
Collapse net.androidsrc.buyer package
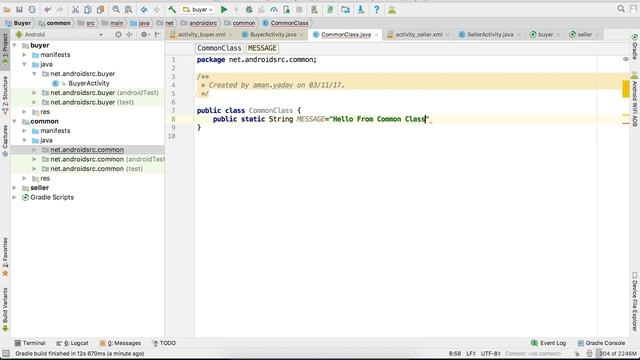pyautogui.click(x=34, y=74)
